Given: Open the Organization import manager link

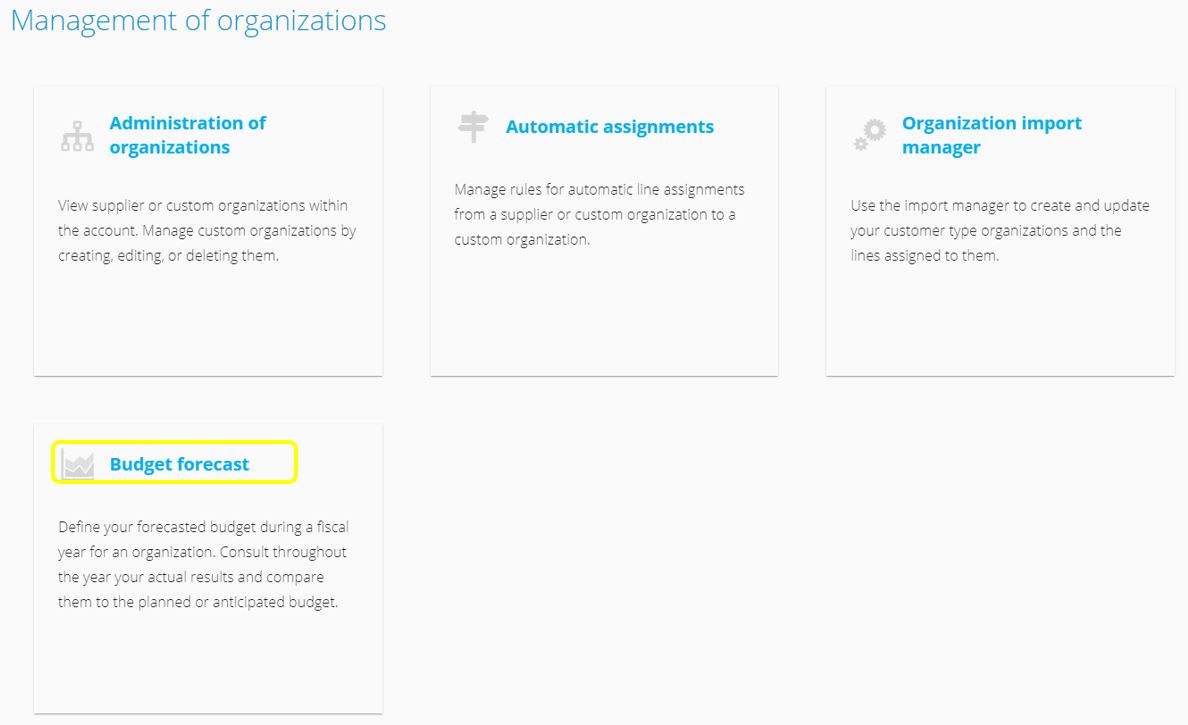Looking at the screenshot, I should [992, 135].
